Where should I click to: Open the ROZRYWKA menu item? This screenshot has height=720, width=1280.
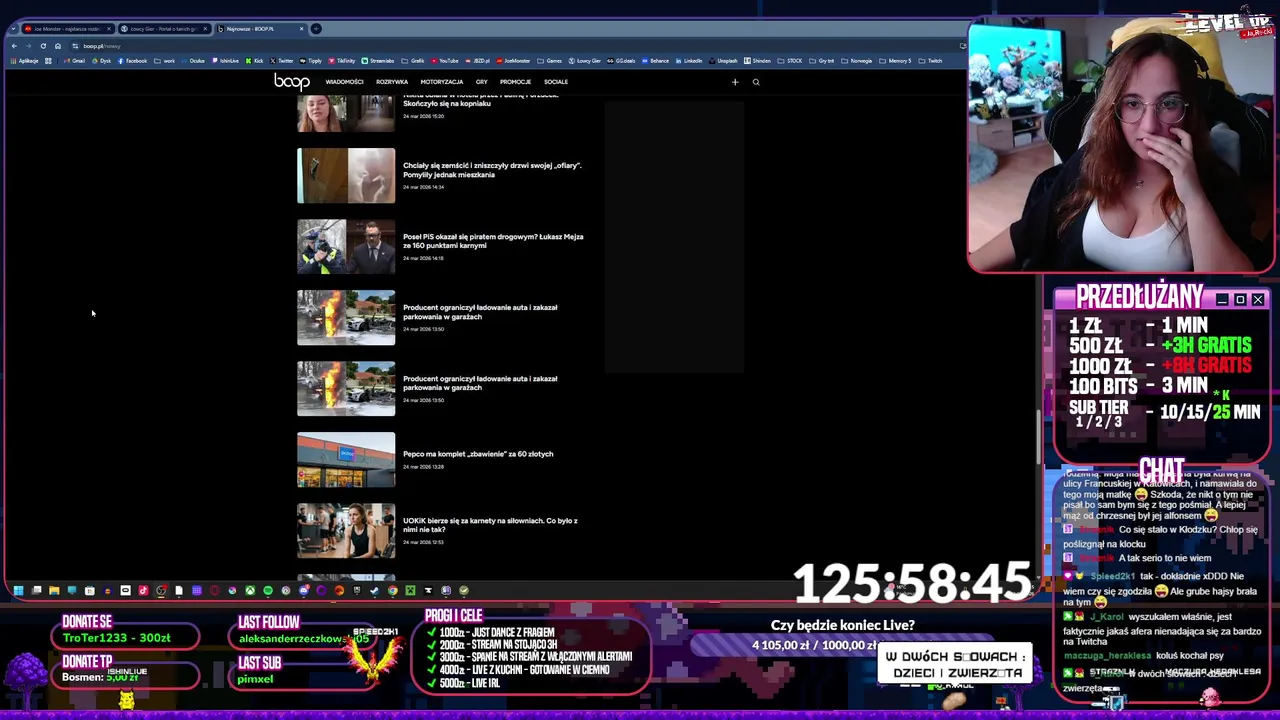392,82
